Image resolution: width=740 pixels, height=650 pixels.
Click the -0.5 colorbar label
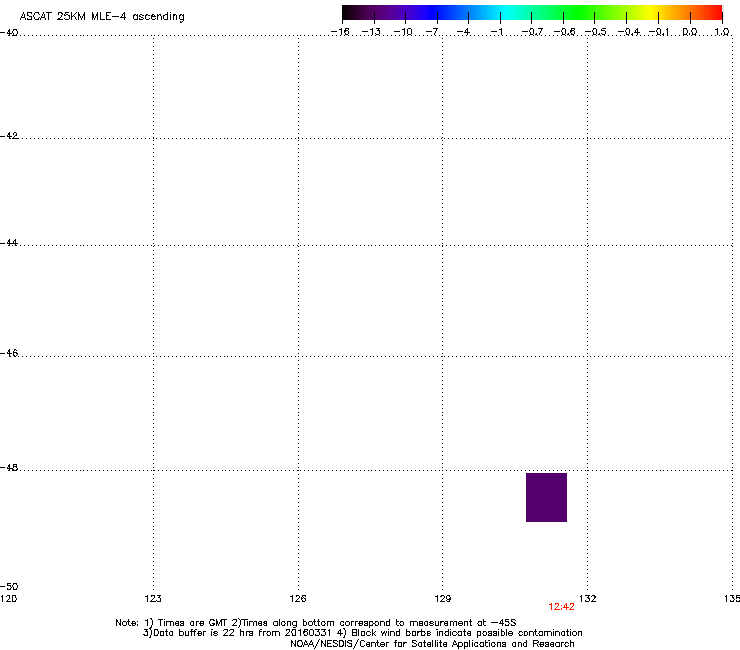pos(596,32)
